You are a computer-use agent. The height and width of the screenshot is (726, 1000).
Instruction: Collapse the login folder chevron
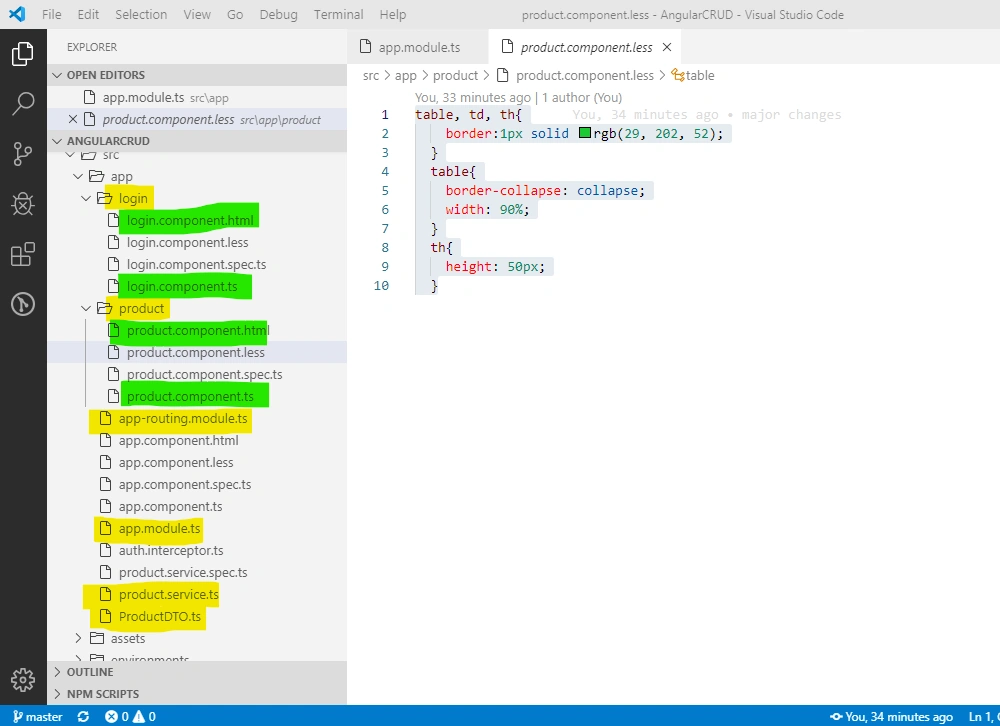[86, 198]
